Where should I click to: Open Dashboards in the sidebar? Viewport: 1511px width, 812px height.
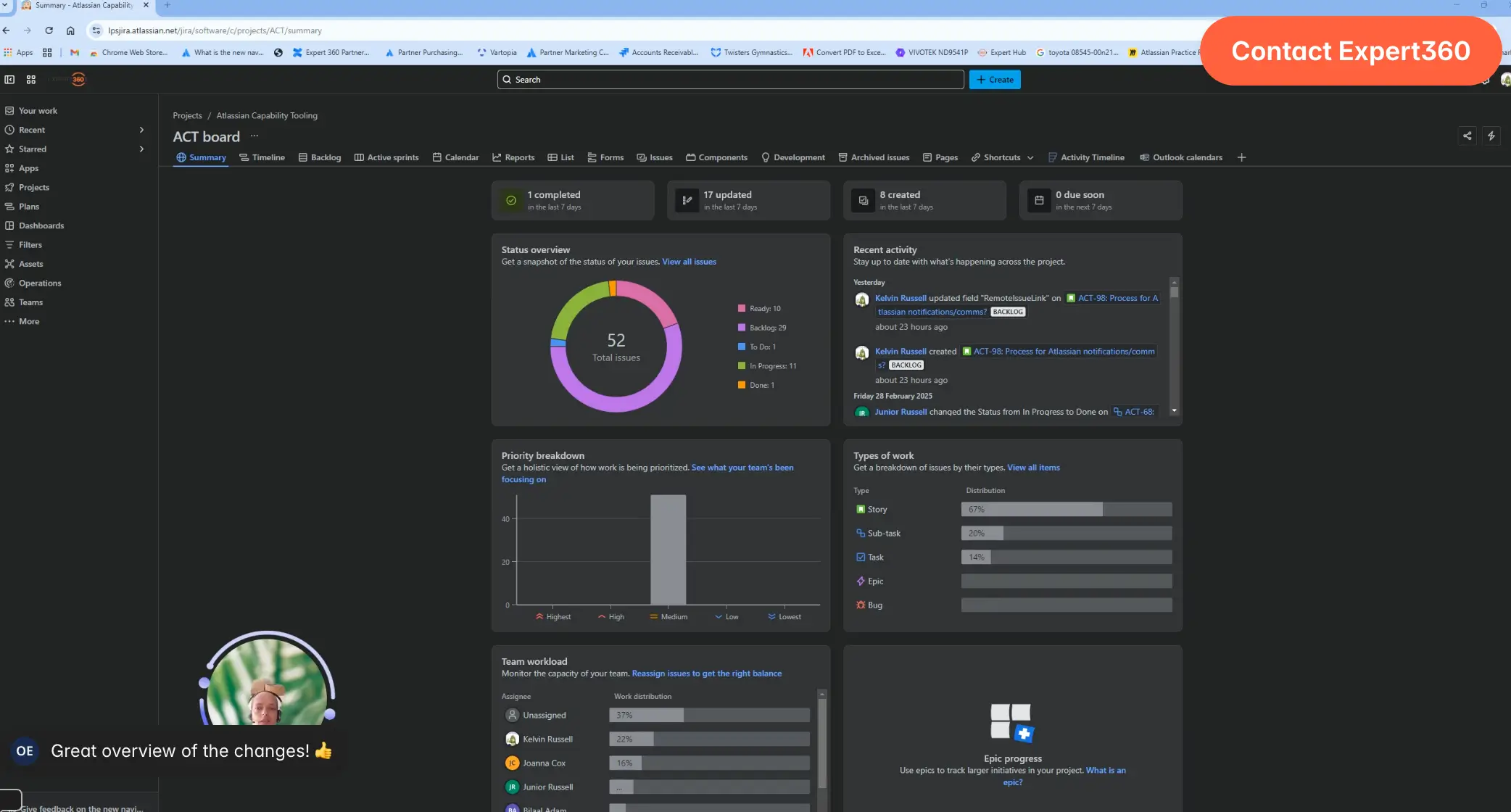(41, 226)
